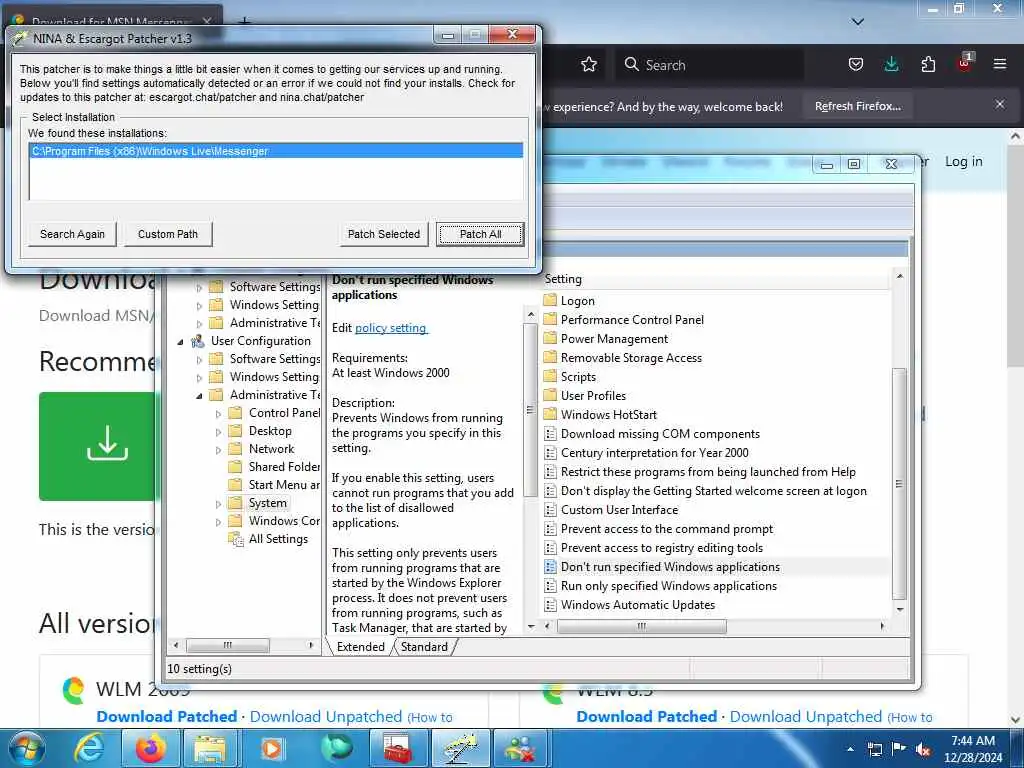Switch to the Extended tab

pos(360,647)
